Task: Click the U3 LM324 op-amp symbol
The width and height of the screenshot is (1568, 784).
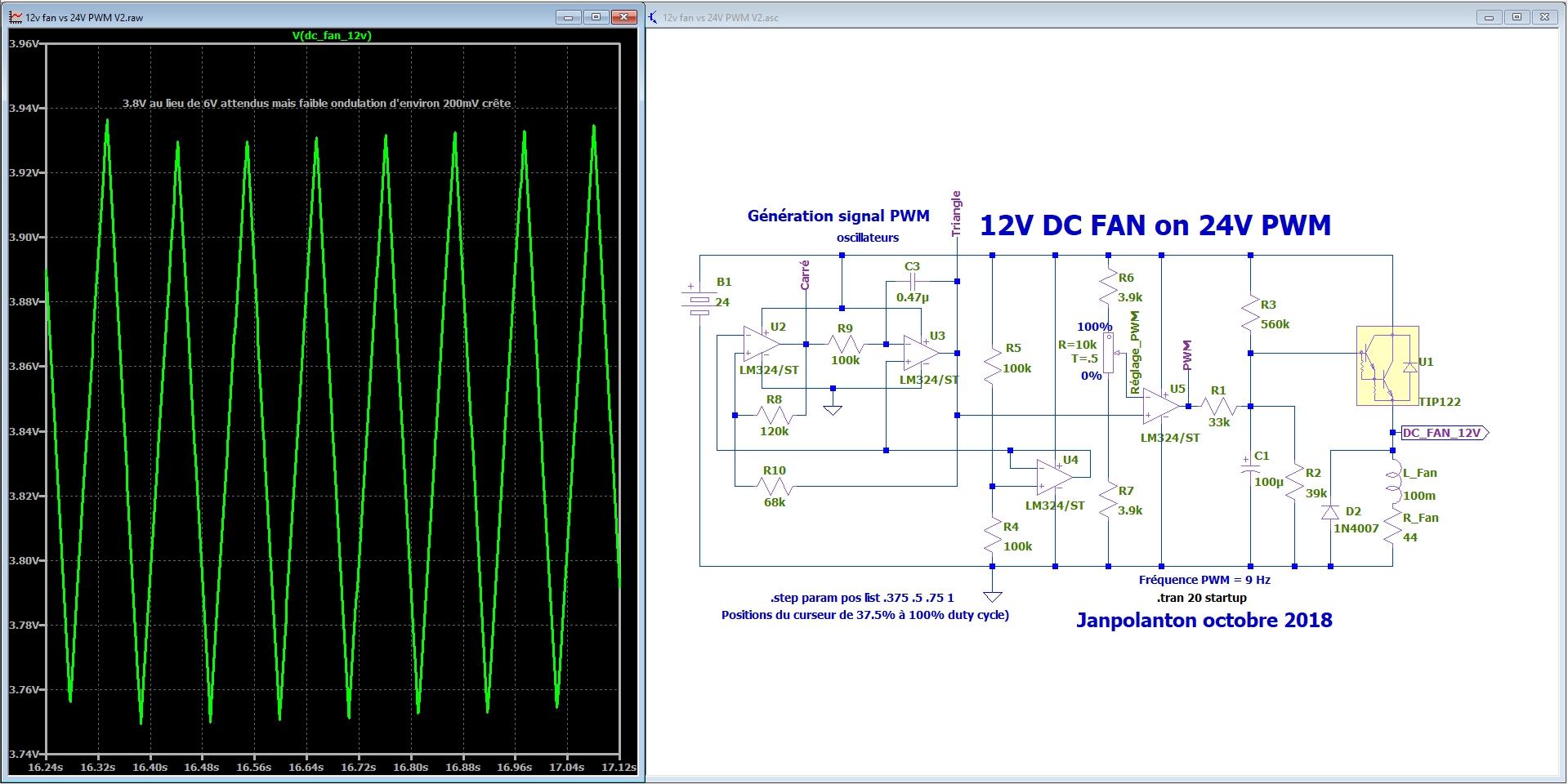Action: (x=921, y=353)
